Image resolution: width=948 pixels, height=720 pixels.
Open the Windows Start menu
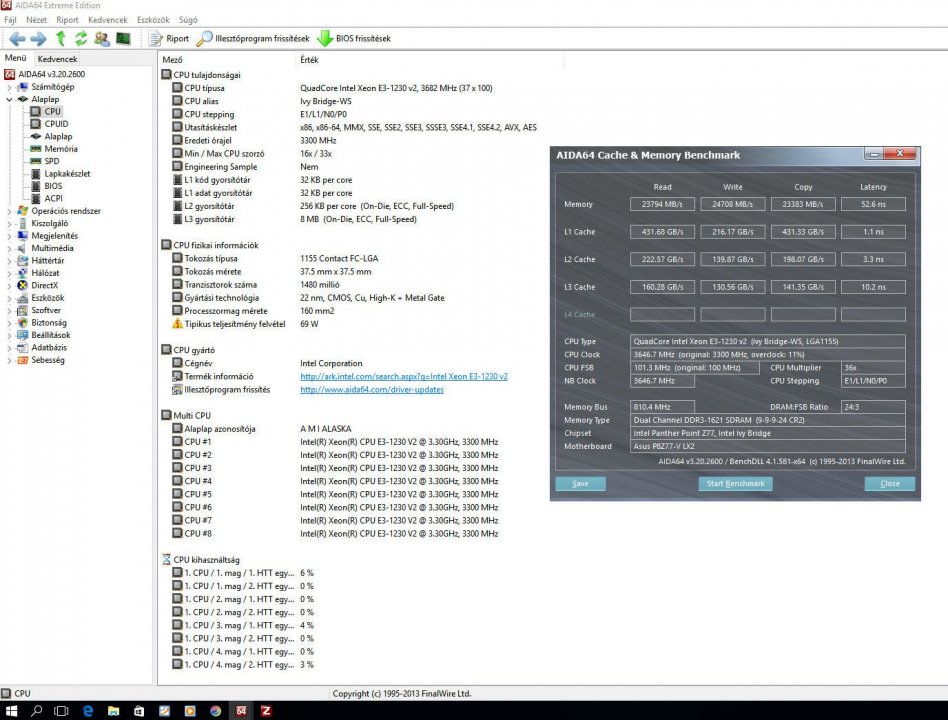pyautogui.click(x=11, y=711)
